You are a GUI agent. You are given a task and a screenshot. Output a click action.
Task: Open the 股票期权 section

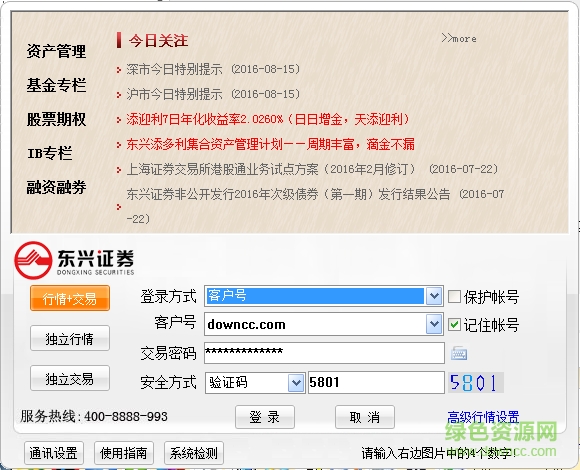tap(56, 119)
